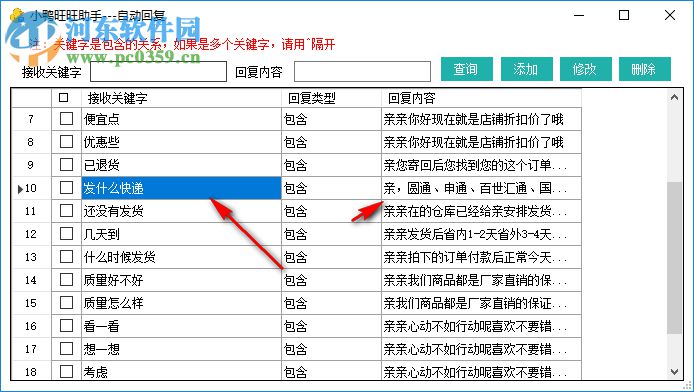Image resolution: width=694 pixels, height=392 pixels.
Task: Toggle the select-all checkbox in table header
Action: coord(64,97)
